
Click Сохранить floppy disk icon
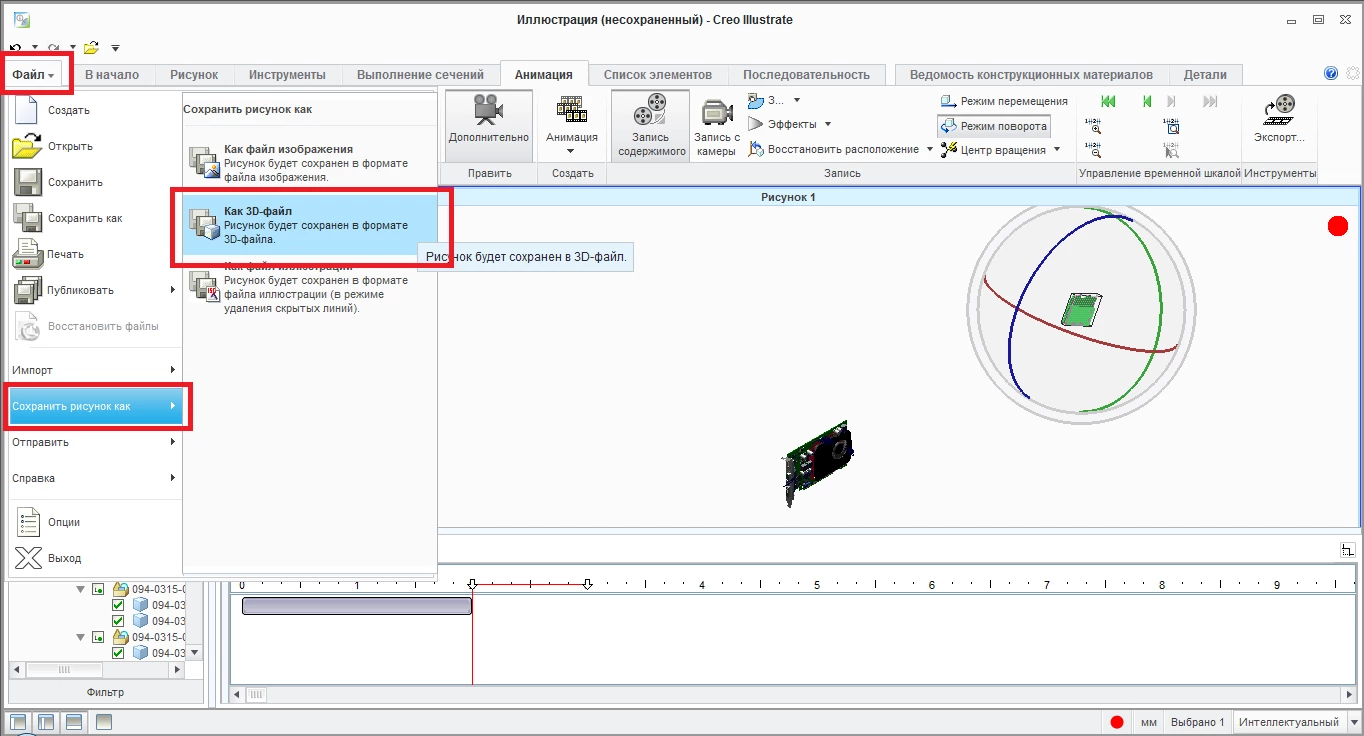tap(27, 182)
